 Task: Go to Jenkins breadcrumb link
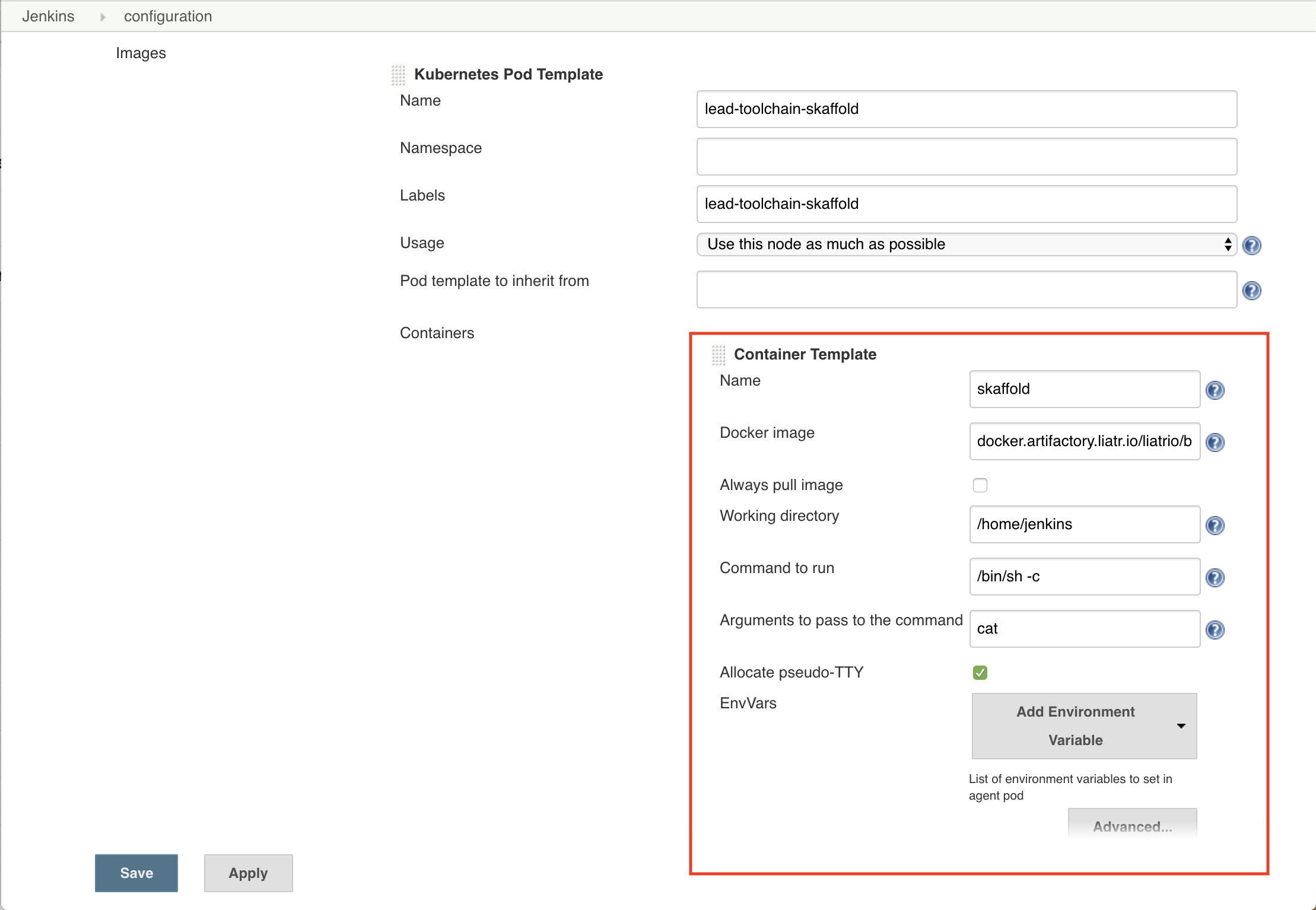click(48, 16)
